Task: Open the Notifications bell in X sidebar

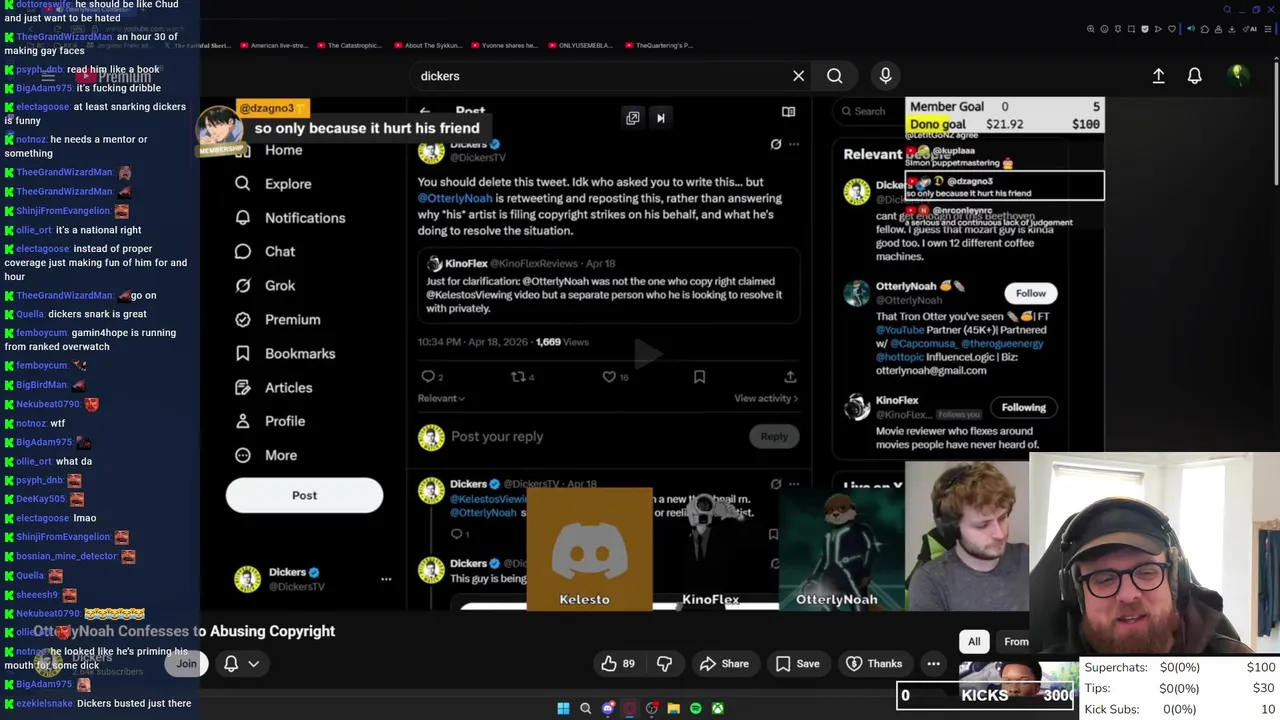Action: (242, 218)
